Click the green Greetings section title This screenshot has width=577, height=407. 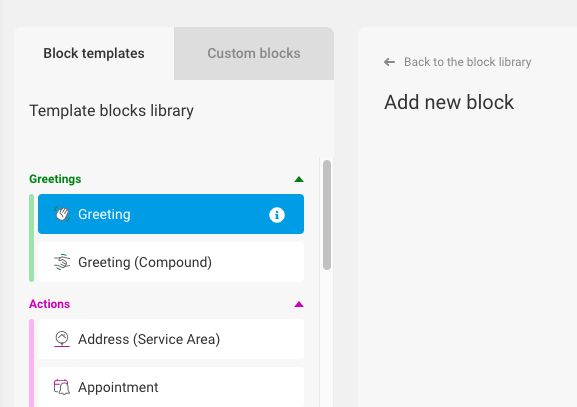[x=55, y=179]
